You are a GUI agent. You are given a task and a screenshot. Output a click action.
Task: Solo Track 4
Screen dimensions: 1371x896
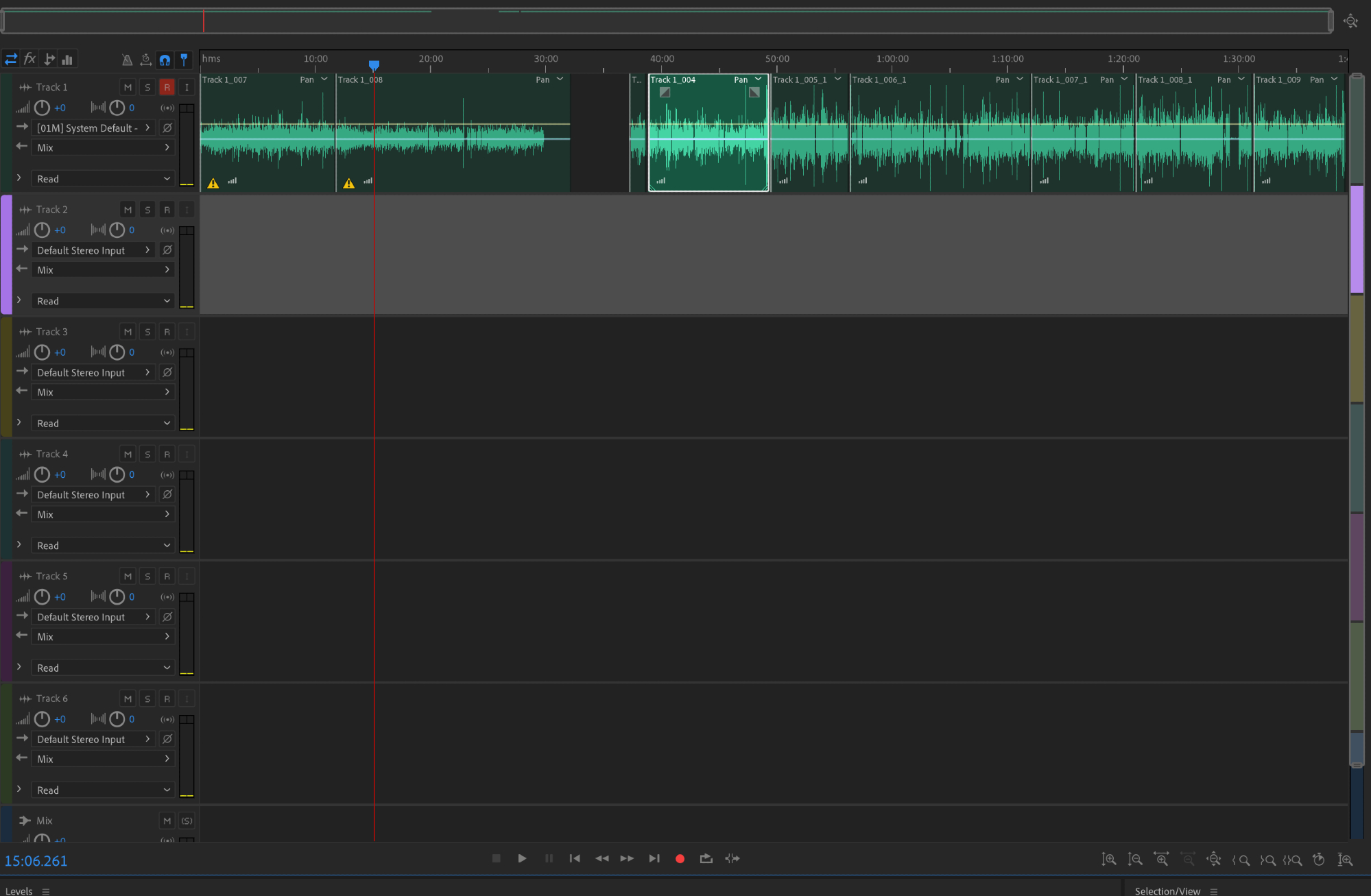coord(147,454)
